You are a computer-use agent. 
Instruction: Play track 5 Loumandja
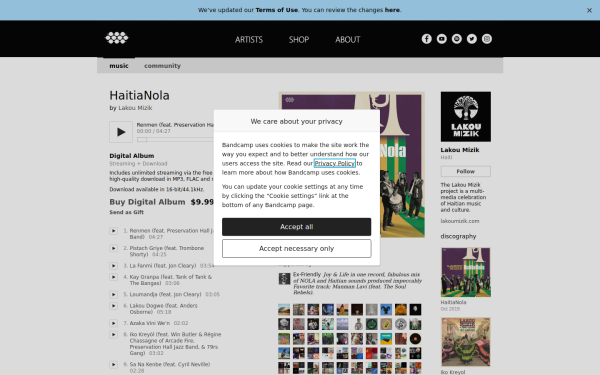point(114,295)
